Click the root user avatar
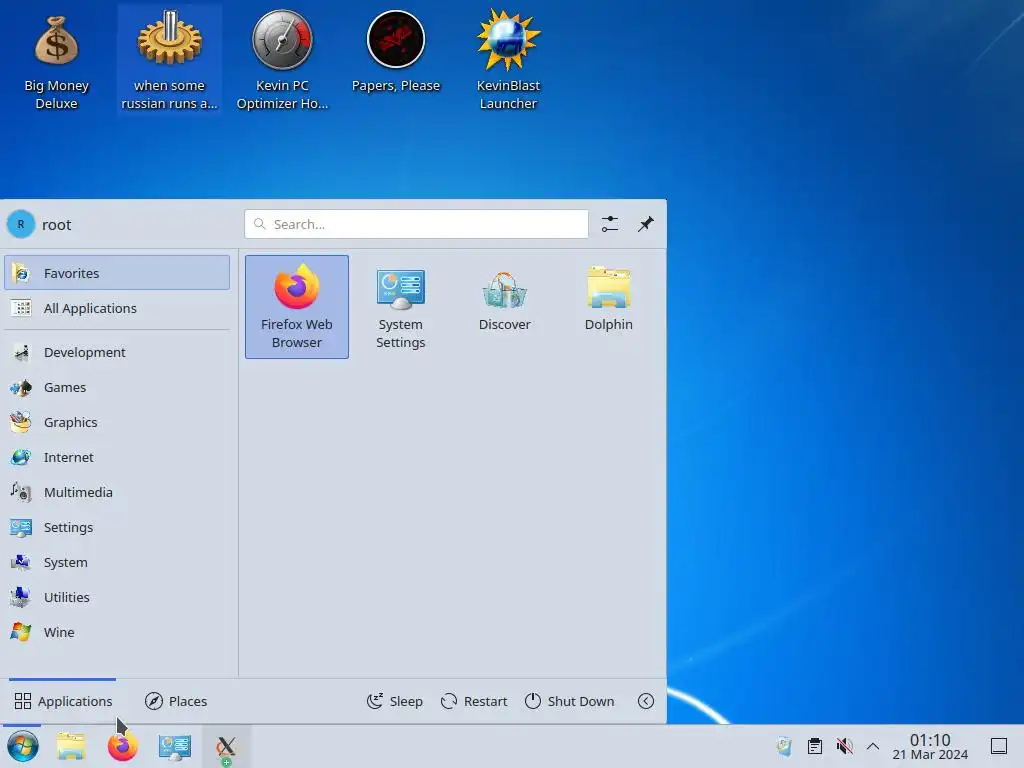Screen dimensions: 1024x768 pos(21,224)
